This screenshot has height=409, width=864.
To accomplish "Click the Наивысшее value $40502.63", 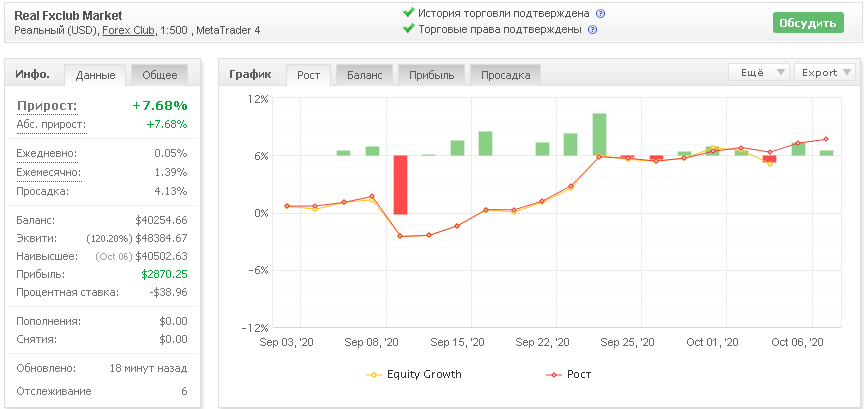I will (x=161, y=257).
